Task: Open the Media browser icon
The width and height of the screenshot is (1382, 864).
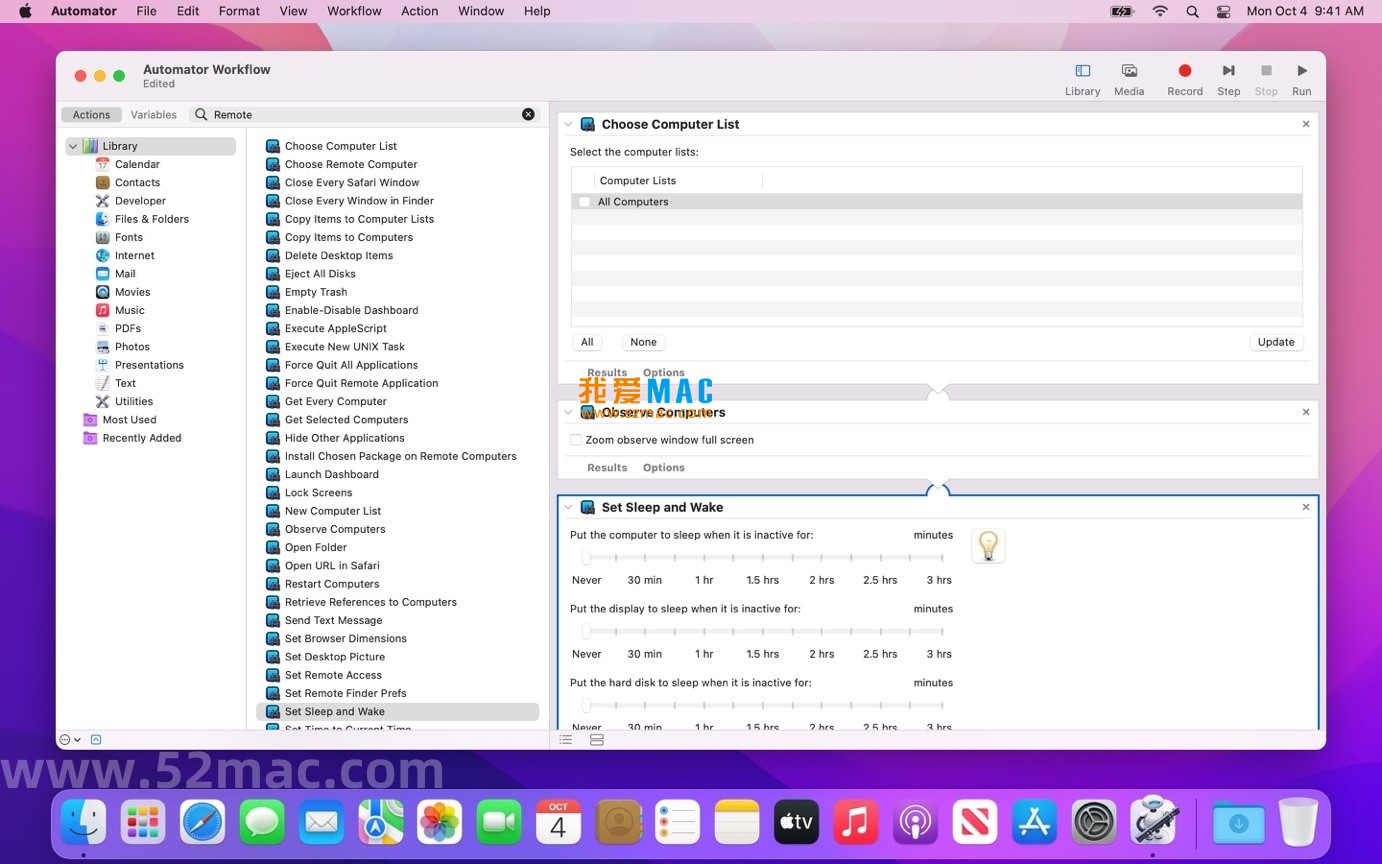Action: coord(1129,71)
